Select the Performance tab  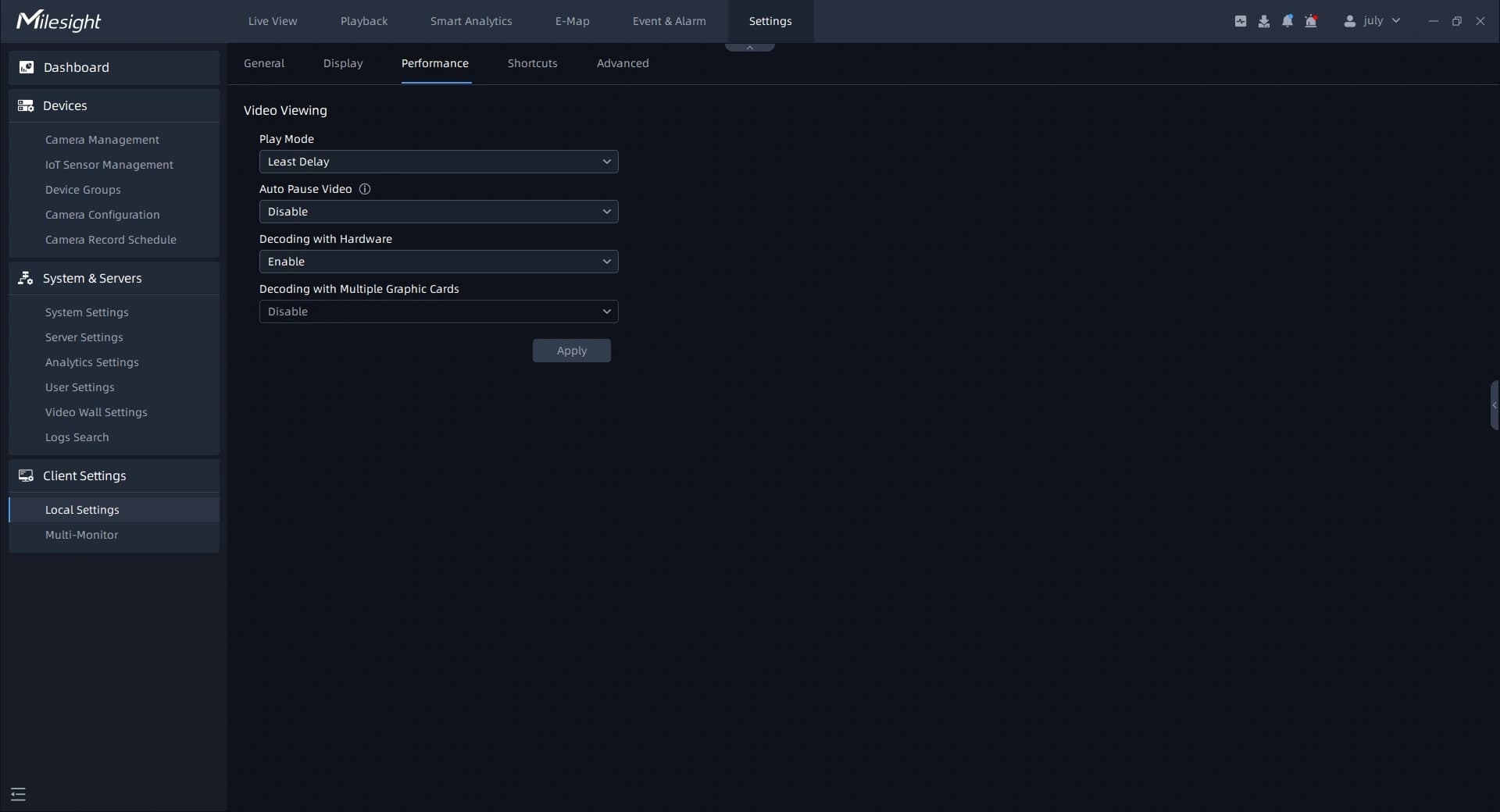[435, 63]
